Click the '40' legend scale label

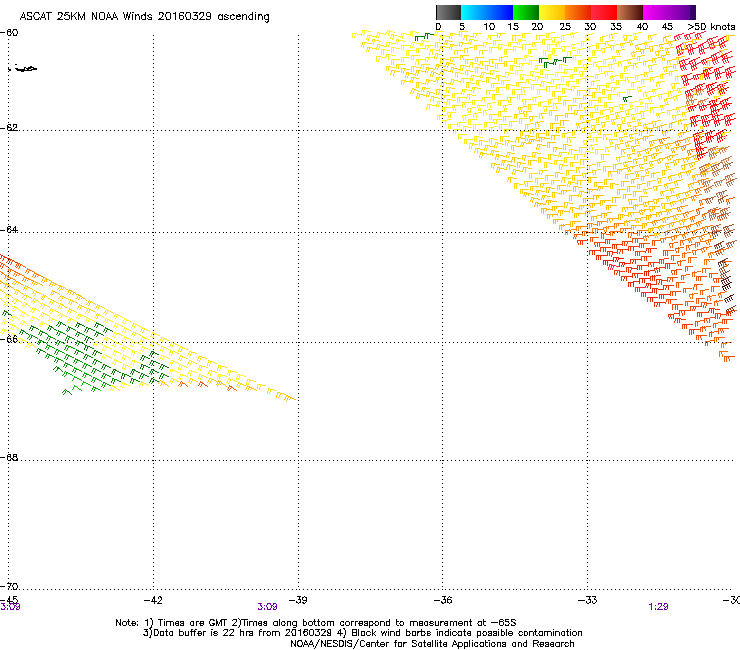point(642,27)
